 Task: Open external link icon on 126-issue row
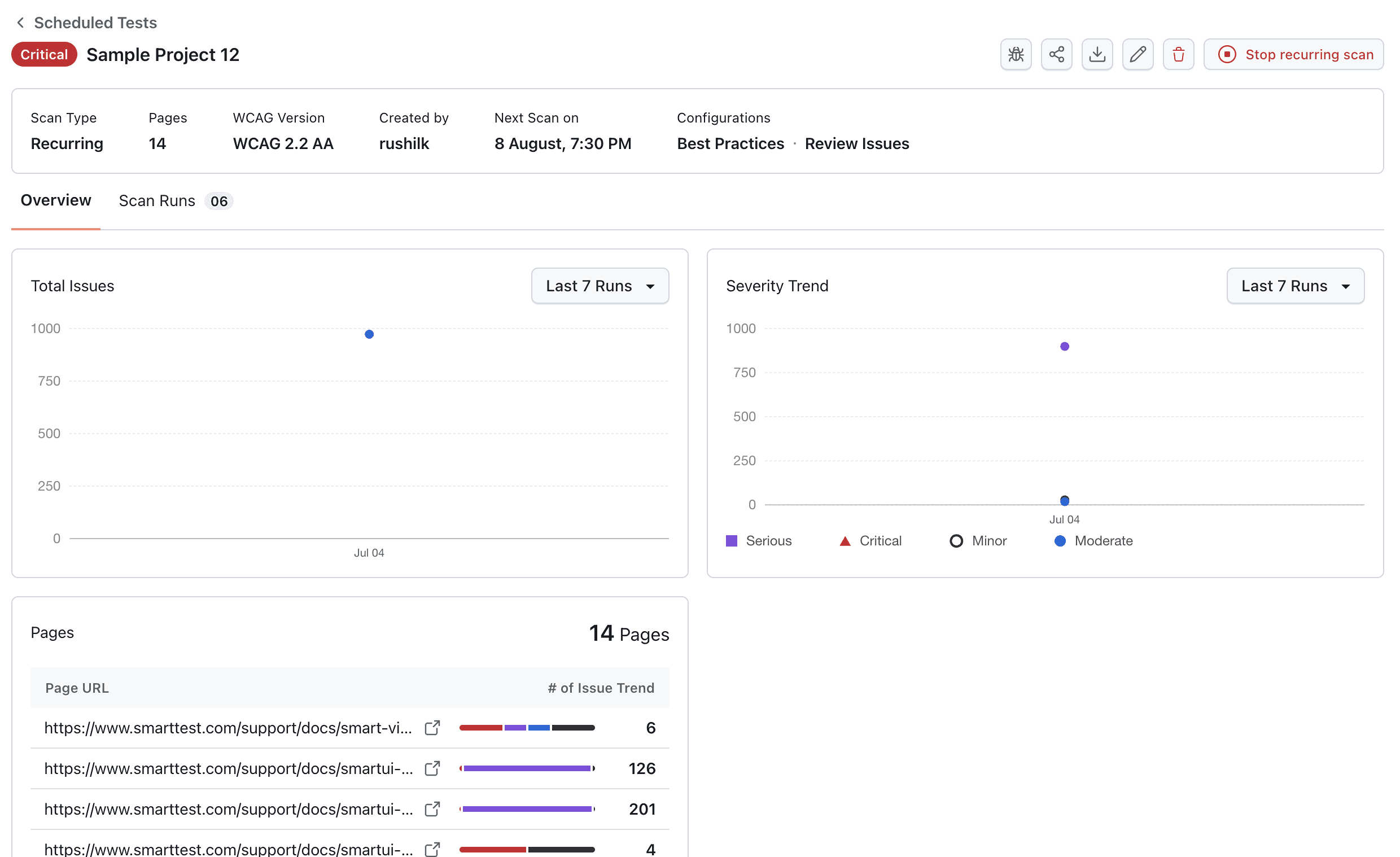[432, 768]
